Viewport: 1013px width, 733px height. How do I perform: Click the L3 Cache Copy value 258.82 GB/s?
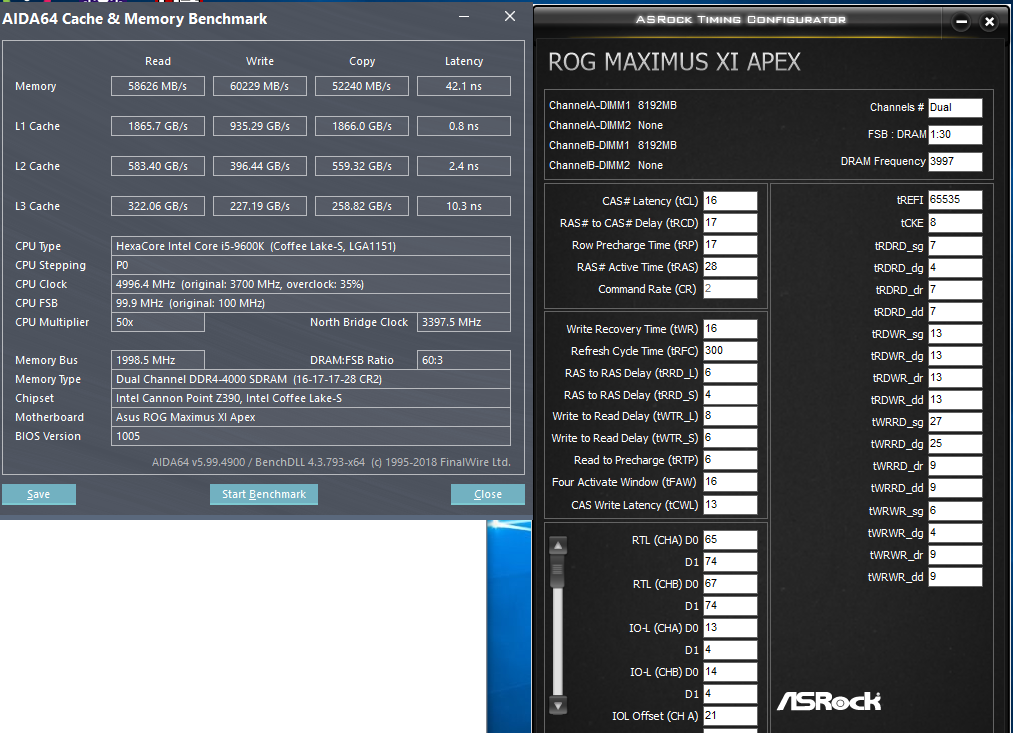[x=362, y=206]
